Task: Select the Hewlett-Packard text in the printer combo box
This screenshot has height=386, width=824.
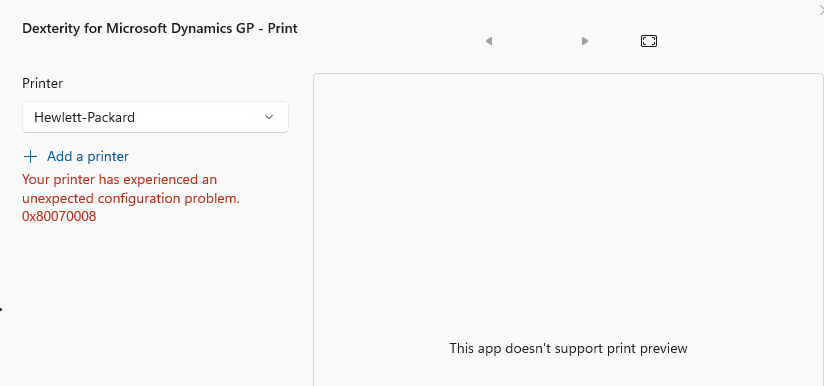Action: click(84, 117)
